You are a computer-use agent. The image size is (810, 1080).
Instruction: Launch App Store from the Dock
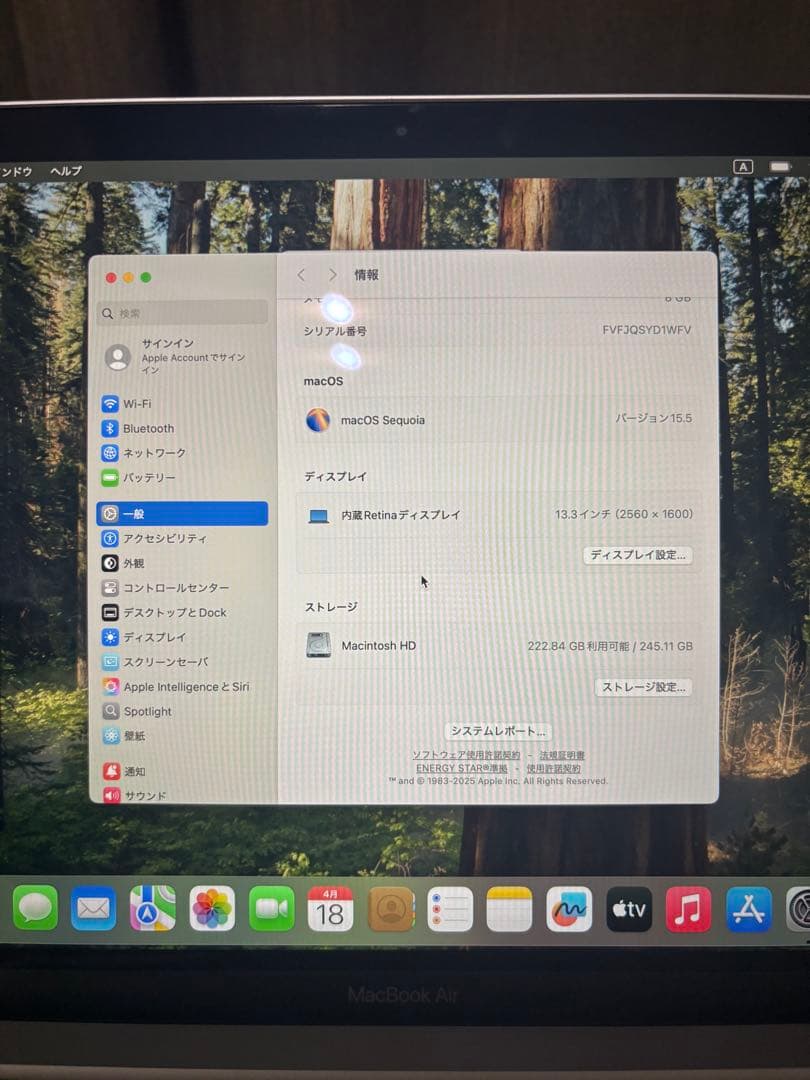749,909
